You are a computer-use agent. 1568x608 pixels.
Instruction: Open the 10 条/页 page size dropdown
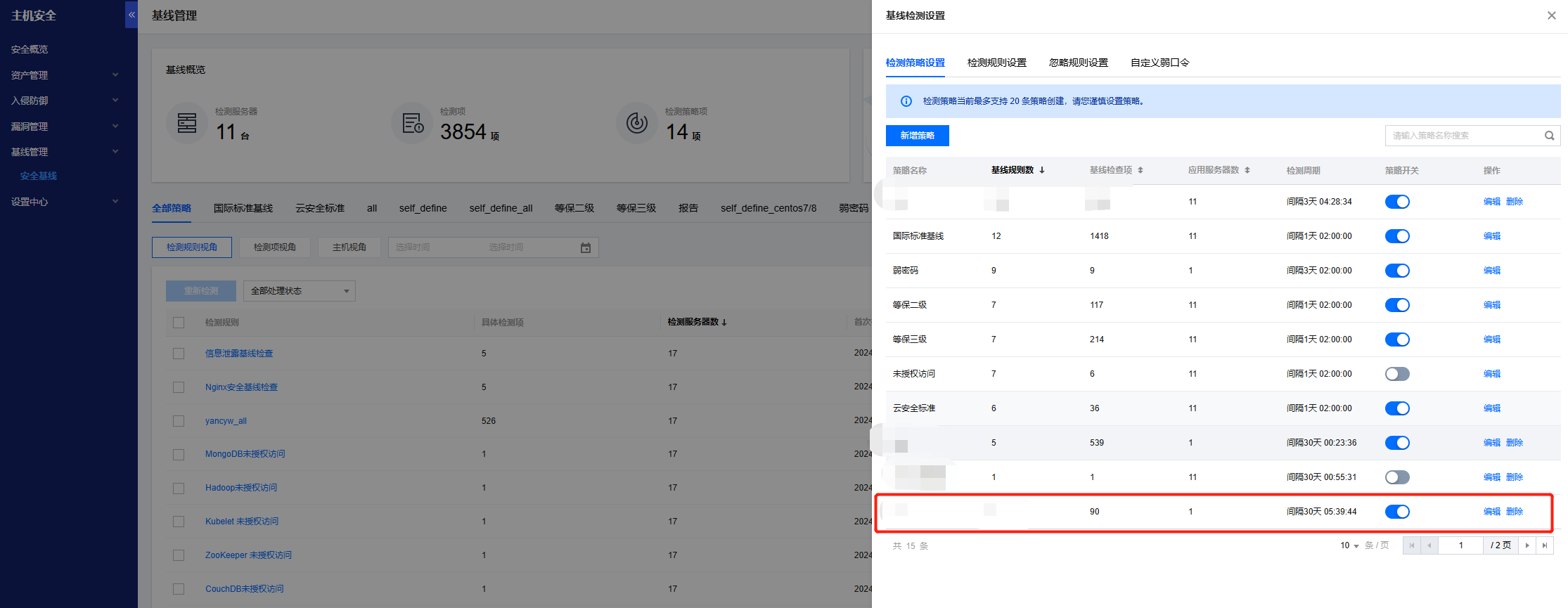coord(1349,545)
